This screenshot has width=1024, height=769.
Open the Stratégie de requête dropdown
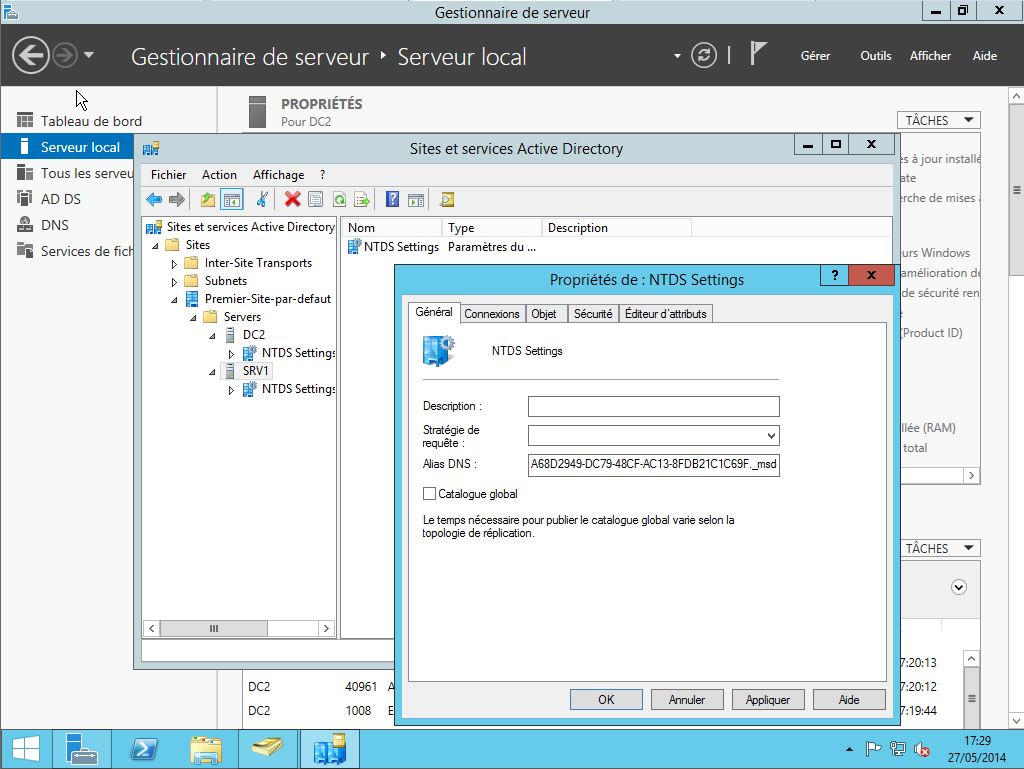(x=771, y=435)
